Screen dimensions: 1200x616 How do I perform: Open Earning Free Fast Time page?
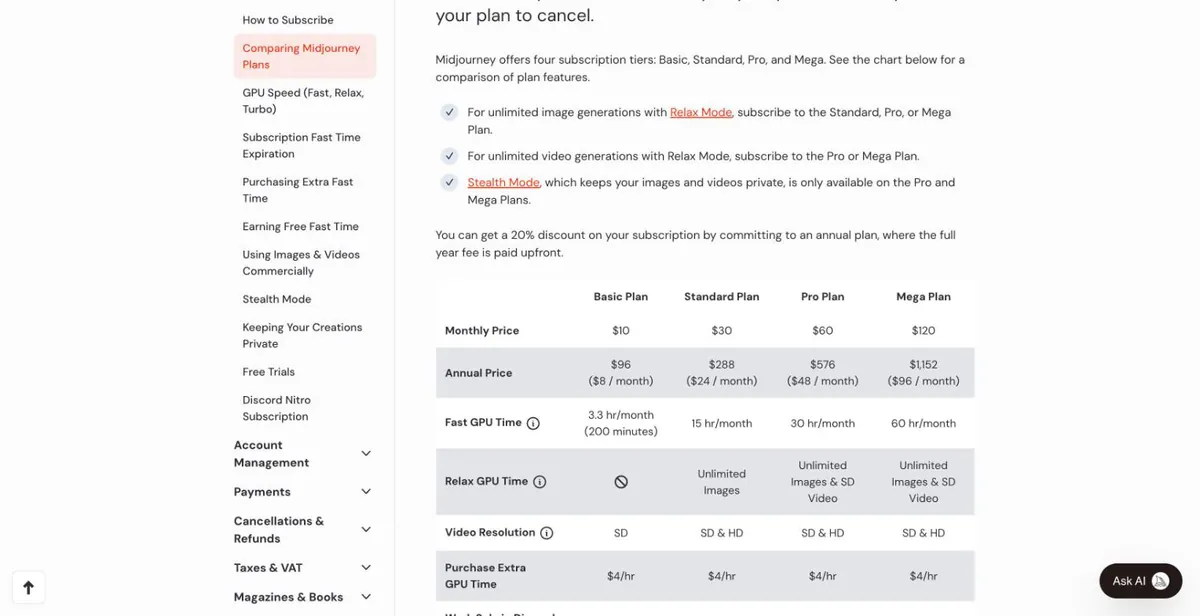pyautogui.click(x=300, y=227)
